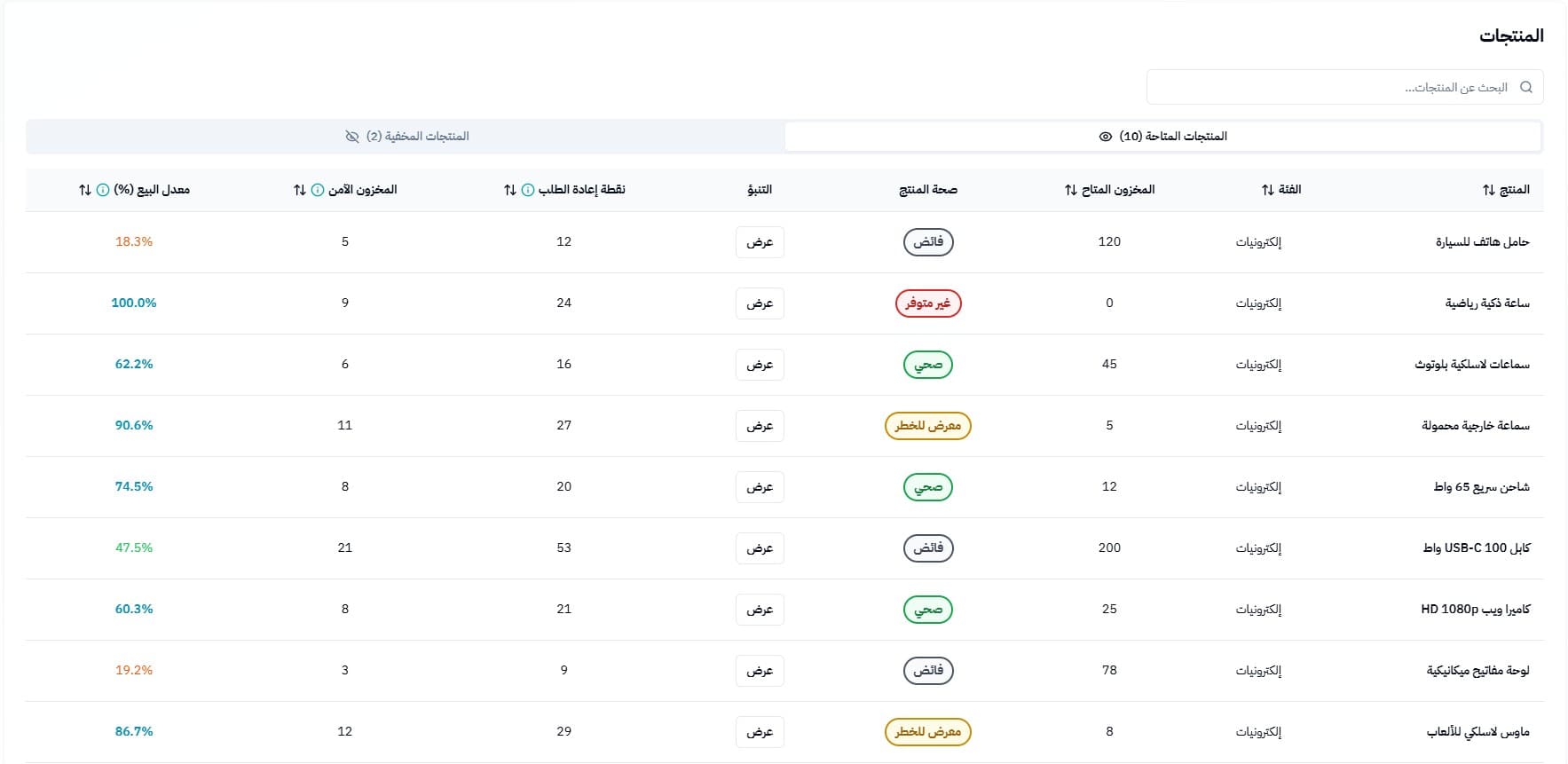Sort by نقطة إعادة الطلب arrows

coord(510,190)
